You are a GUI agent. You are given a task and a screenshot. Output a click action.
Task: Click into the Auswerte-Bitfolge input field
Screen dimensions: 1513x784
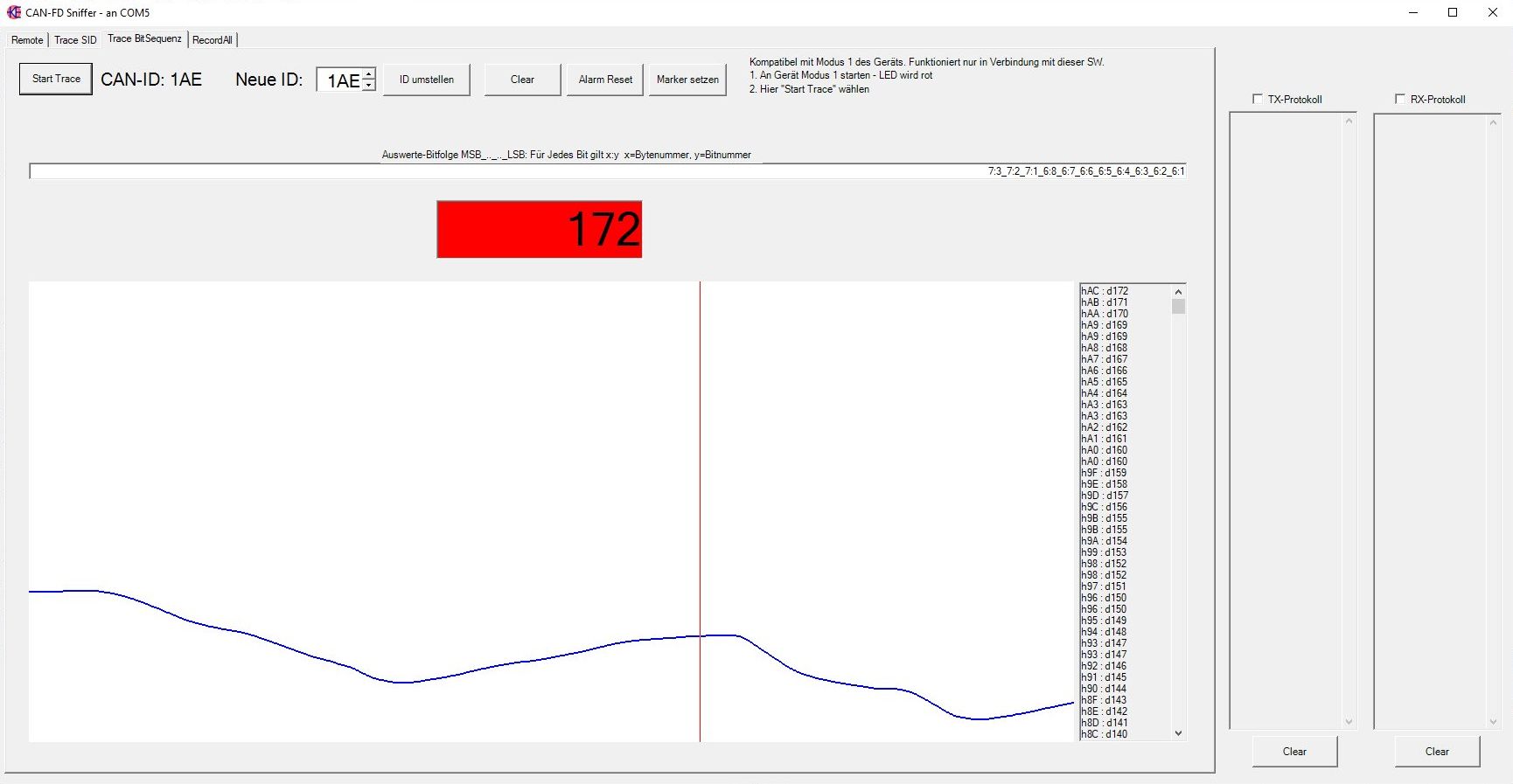(525, 171)
